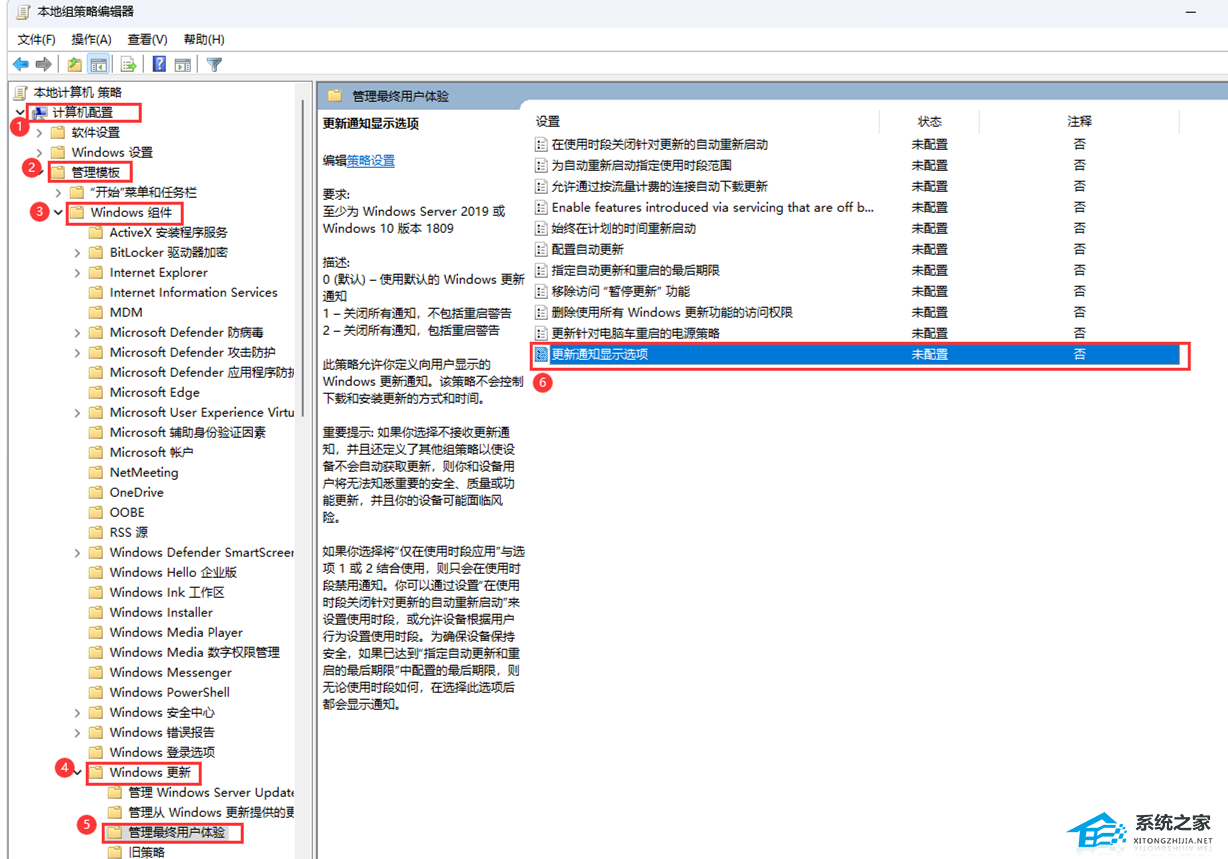
Task: Expand the BitLocker 驱动器加密 node
Action: tap(77, 252)
